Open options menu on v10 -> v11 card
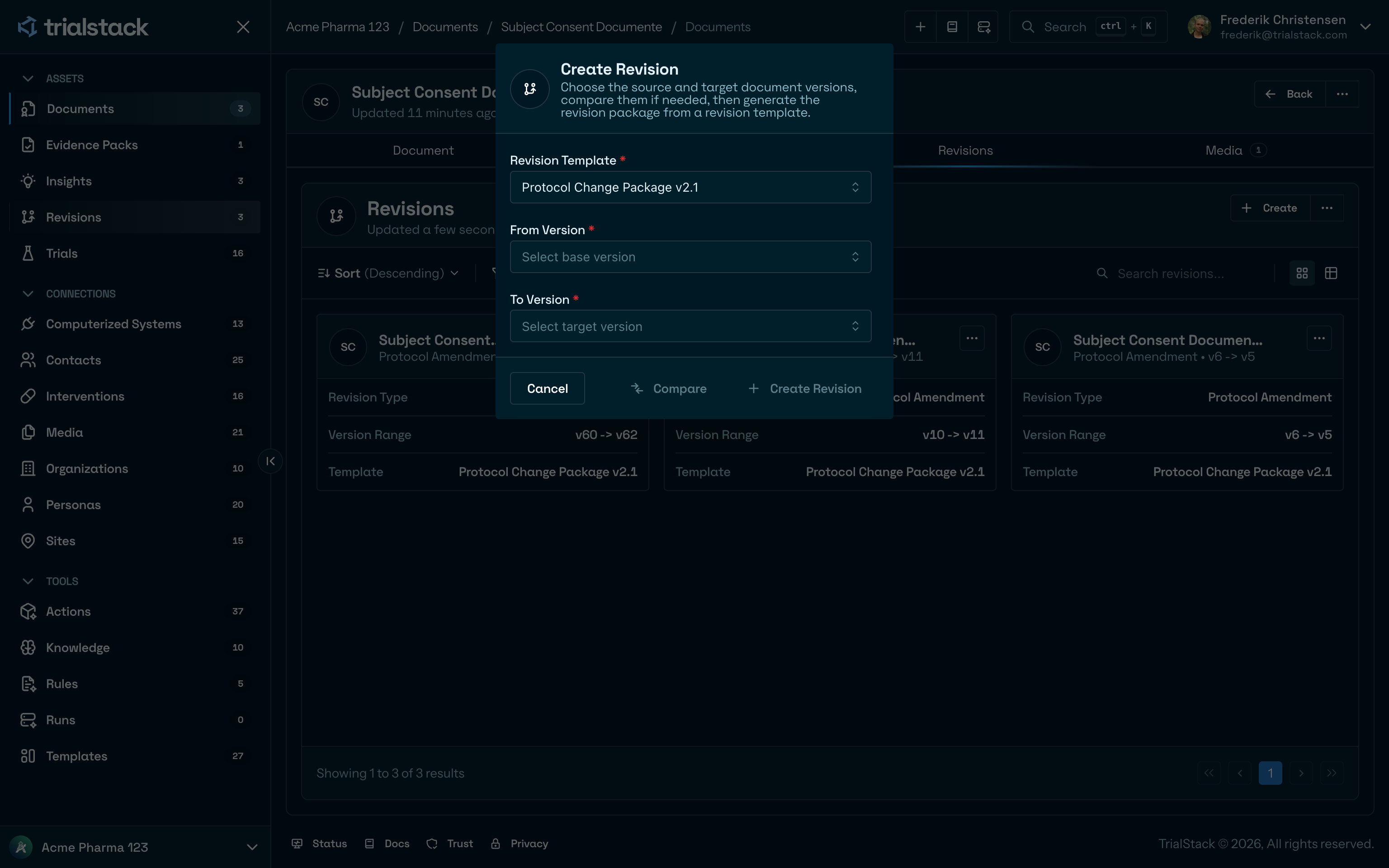 tap(972, 339)
